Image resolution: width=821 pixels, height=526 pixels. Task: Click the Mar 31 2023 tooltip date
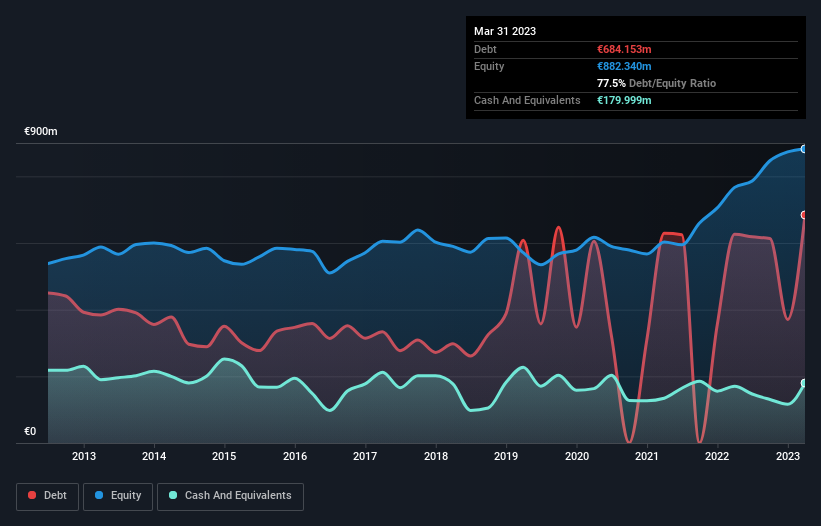505,31
